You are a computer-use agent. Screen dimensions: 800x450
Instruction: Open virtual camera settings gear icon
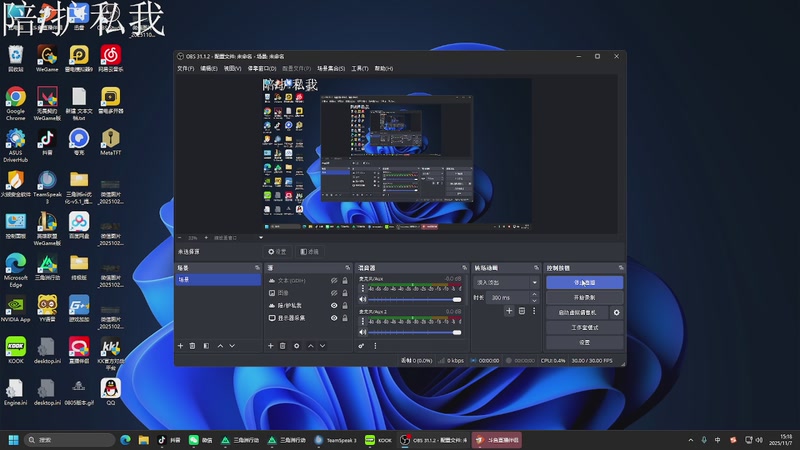point(617,313)
